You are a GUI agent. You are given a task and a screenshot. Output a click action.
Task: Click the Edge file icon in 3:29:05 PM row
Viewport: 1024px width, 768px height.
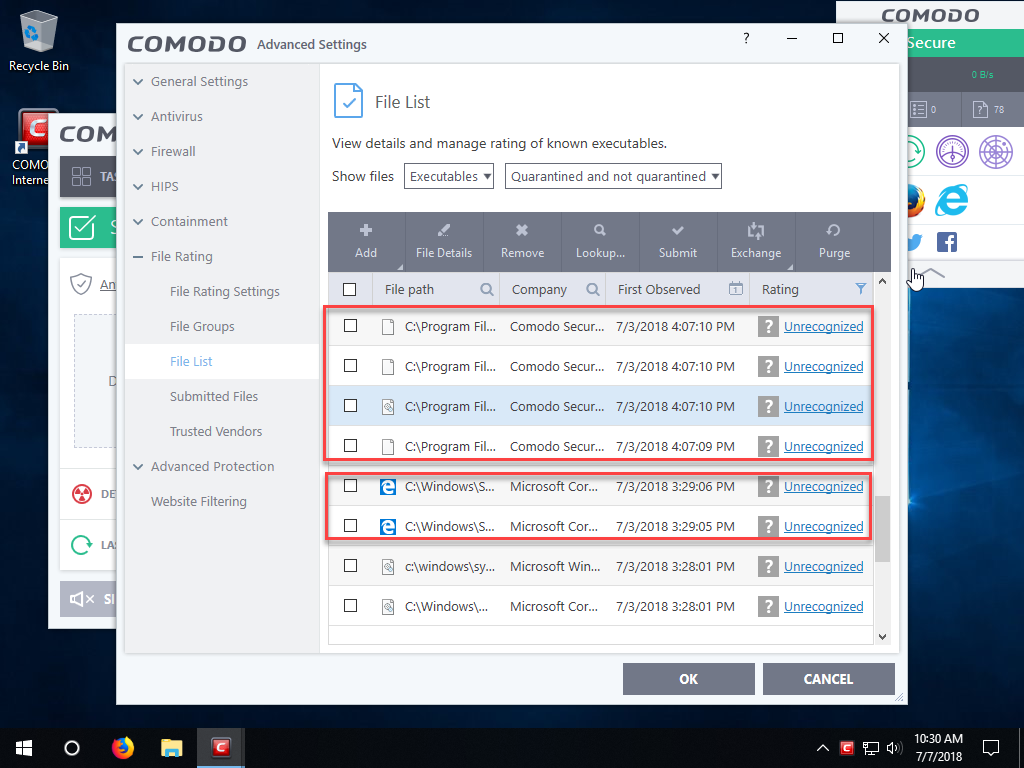click(x=388, y=526)
